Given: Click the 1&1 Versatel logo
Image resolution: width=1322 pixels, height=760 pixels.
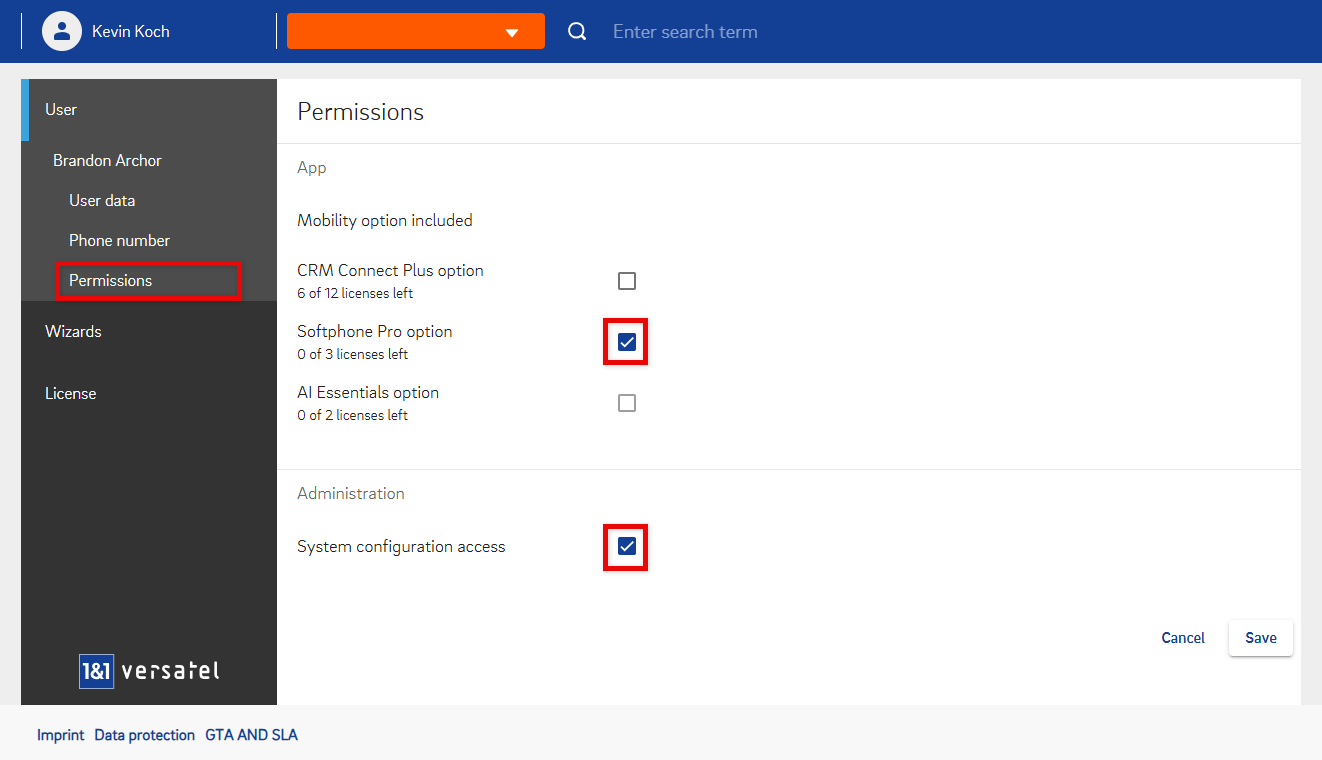Looking at the screenshot, I should tap(149, 671).
